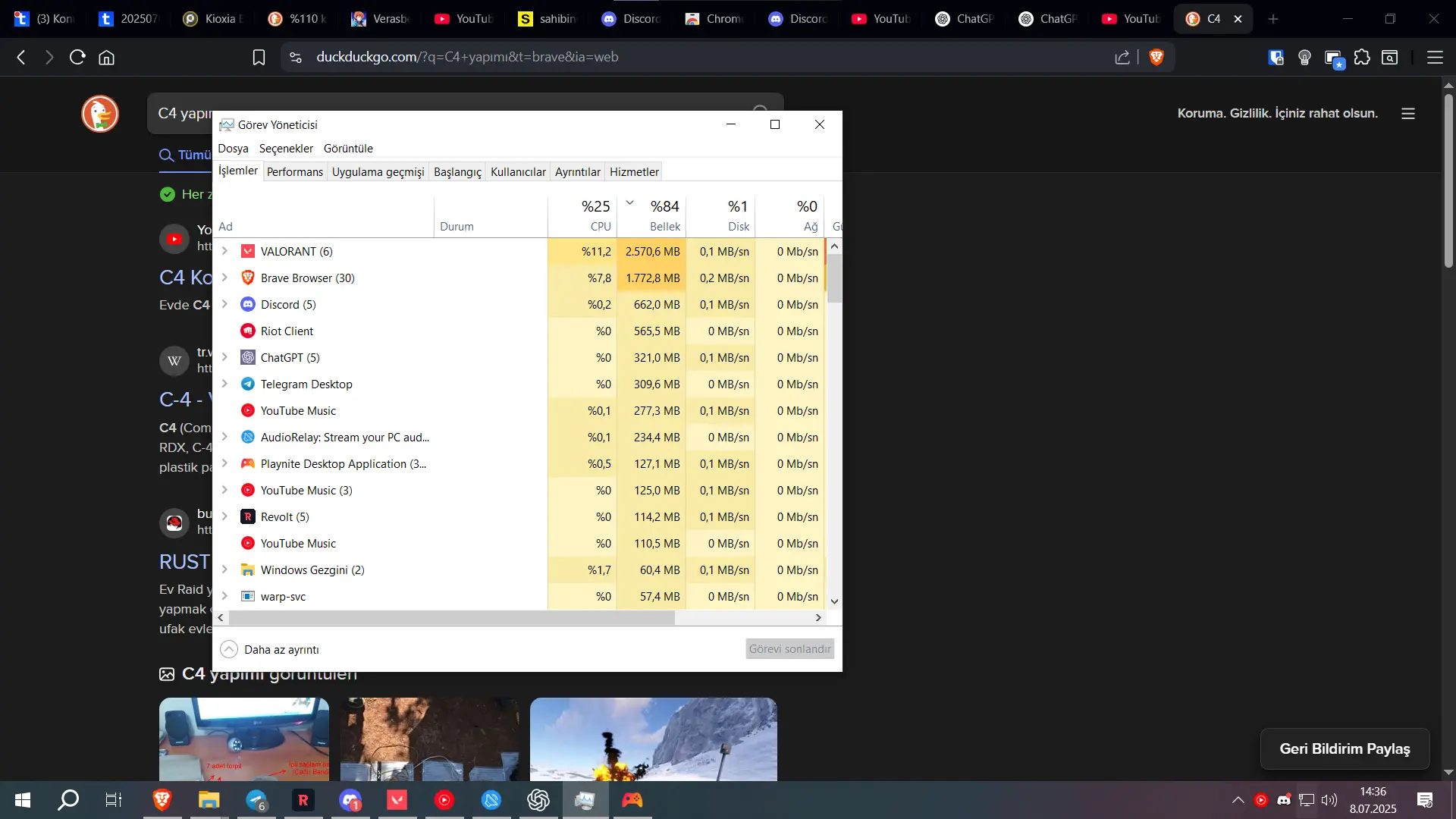This screenshot has height=819, width=1456.
Task: Switch to the sahibinden browser tab
Action: coord(548,19)
